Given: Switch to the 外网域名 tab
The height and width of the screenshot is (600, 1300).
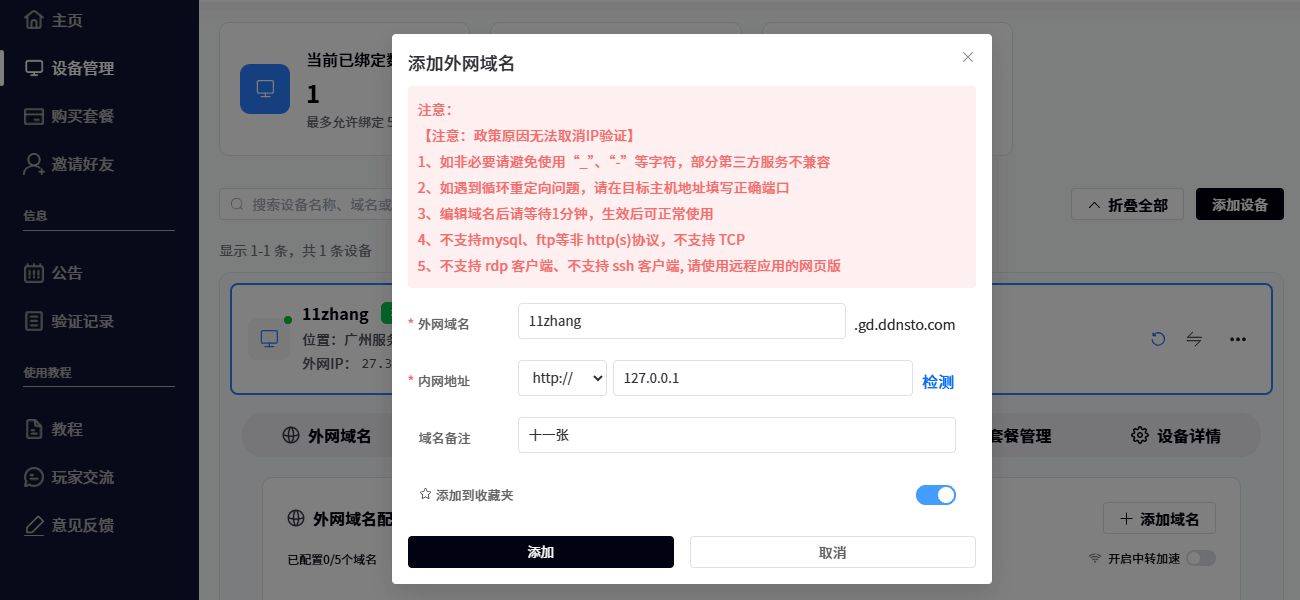Looking at the screenshot, I should (327, 436).
